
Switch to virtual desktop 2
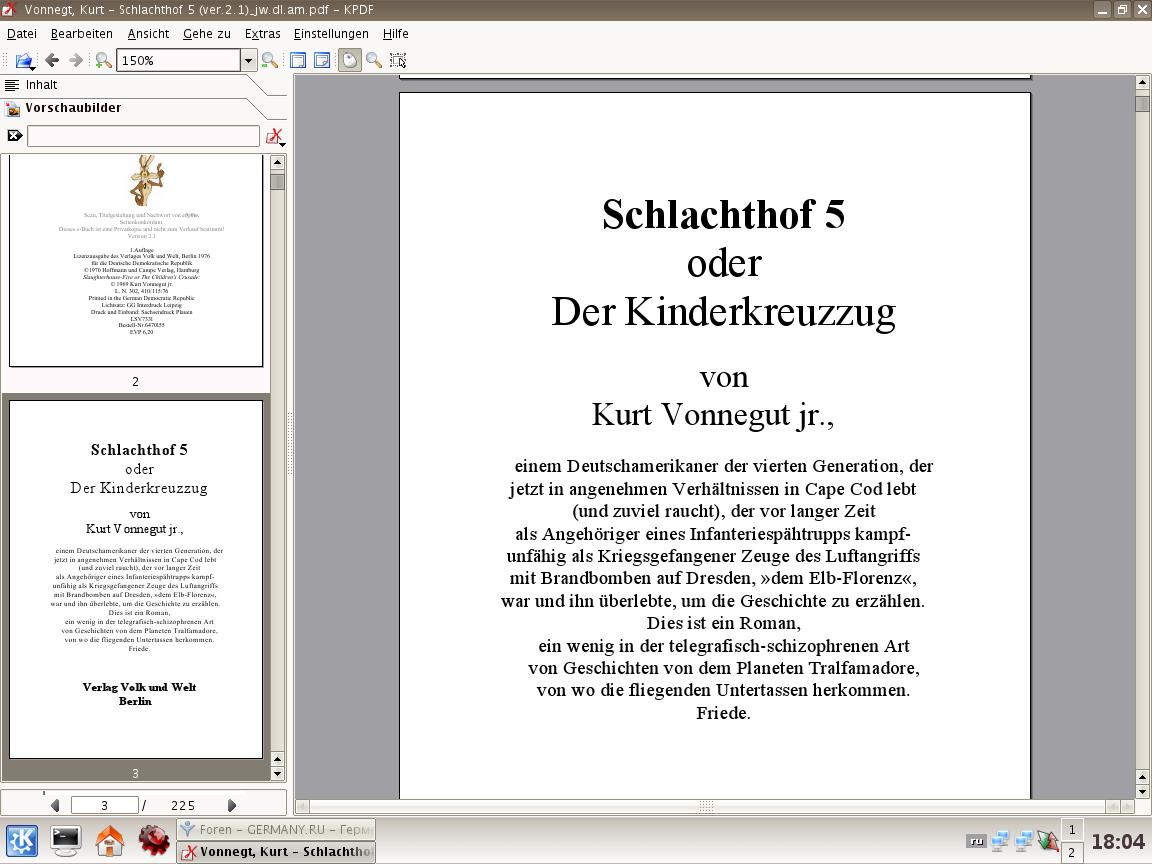coord(1072,852)
